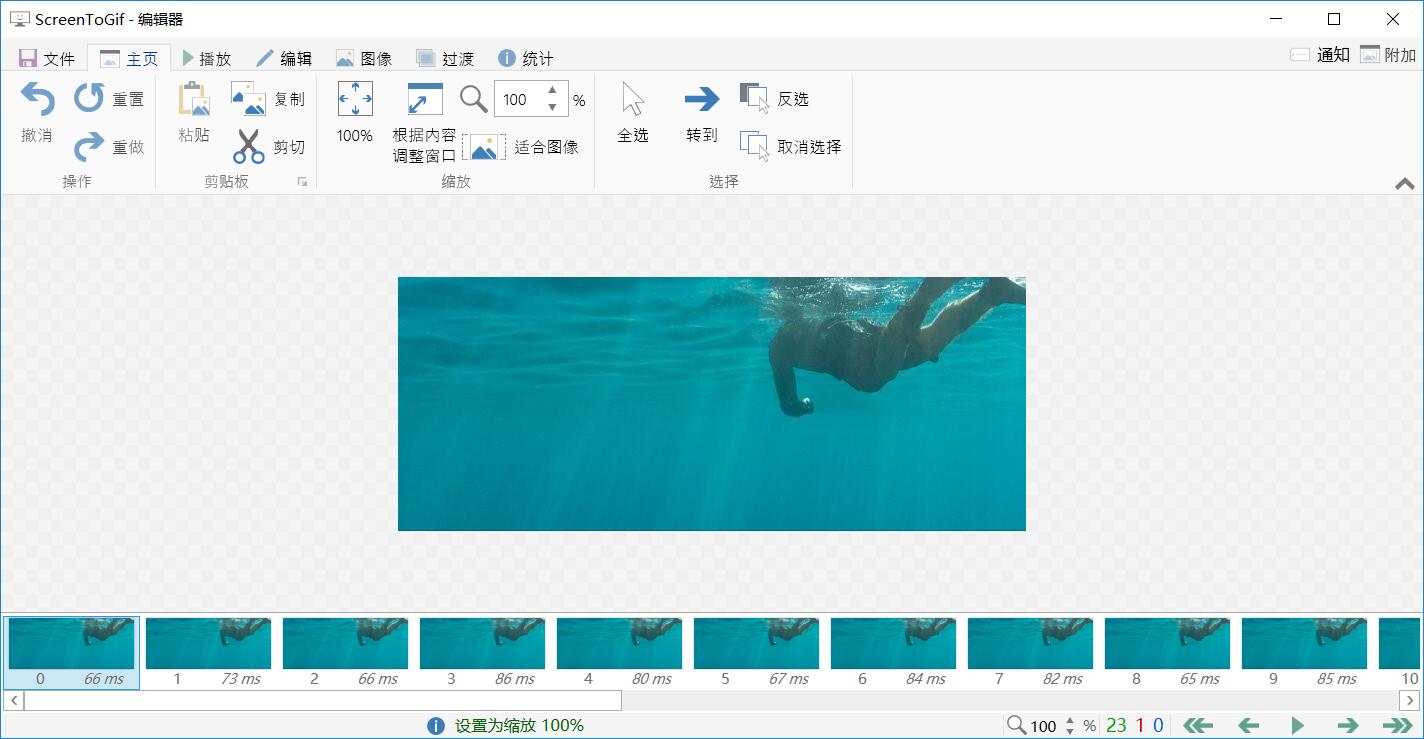Collapse the ribbon with the chevron arrow
1424x739 pixels.
point(1407,183)
